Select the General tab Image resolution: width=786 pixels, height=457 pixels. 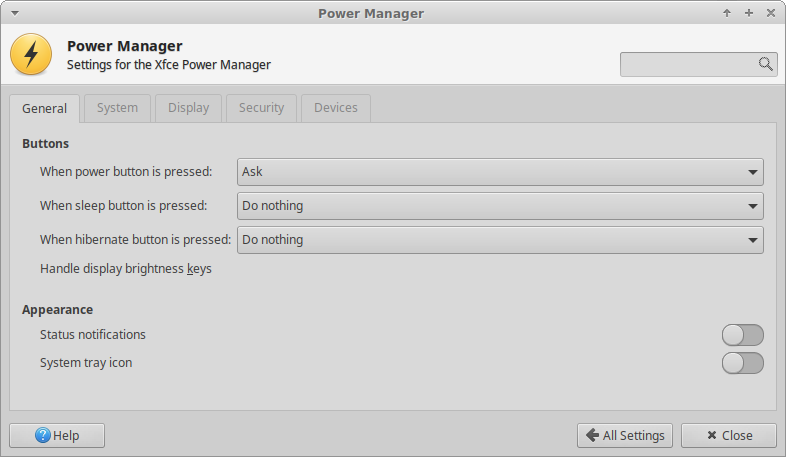44,109
